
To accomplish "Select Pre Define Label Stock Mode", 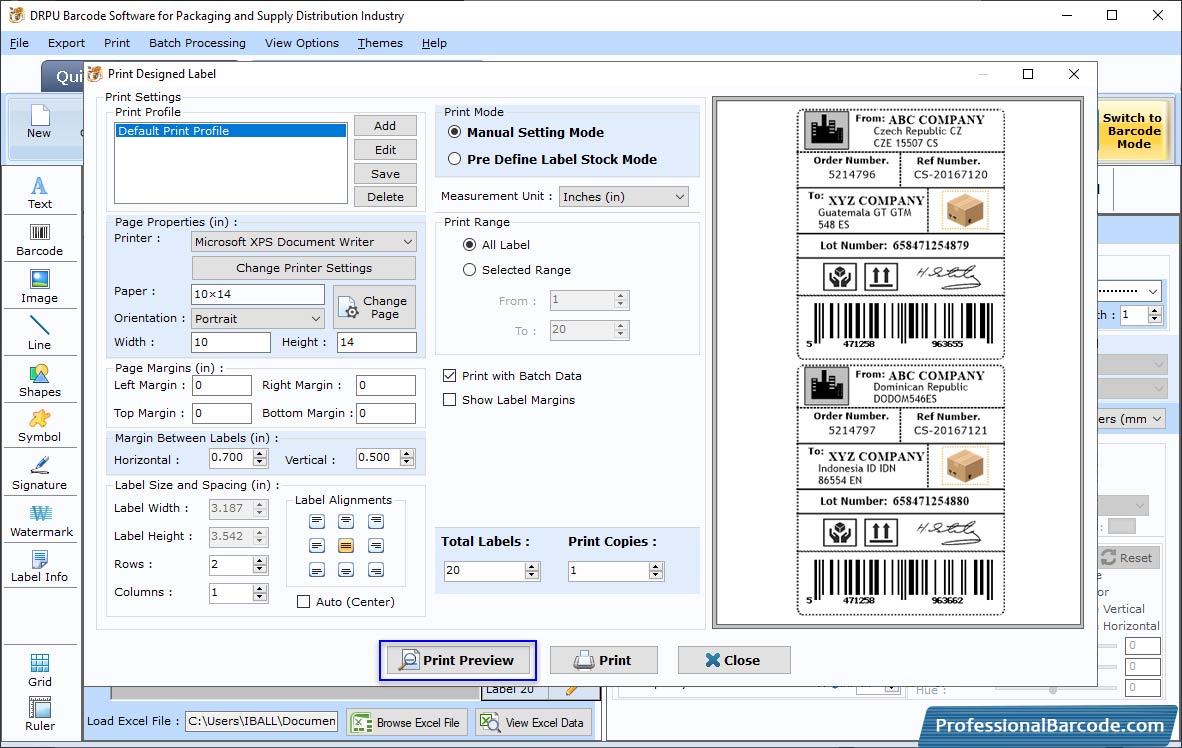I will click(x=455, y=159).
